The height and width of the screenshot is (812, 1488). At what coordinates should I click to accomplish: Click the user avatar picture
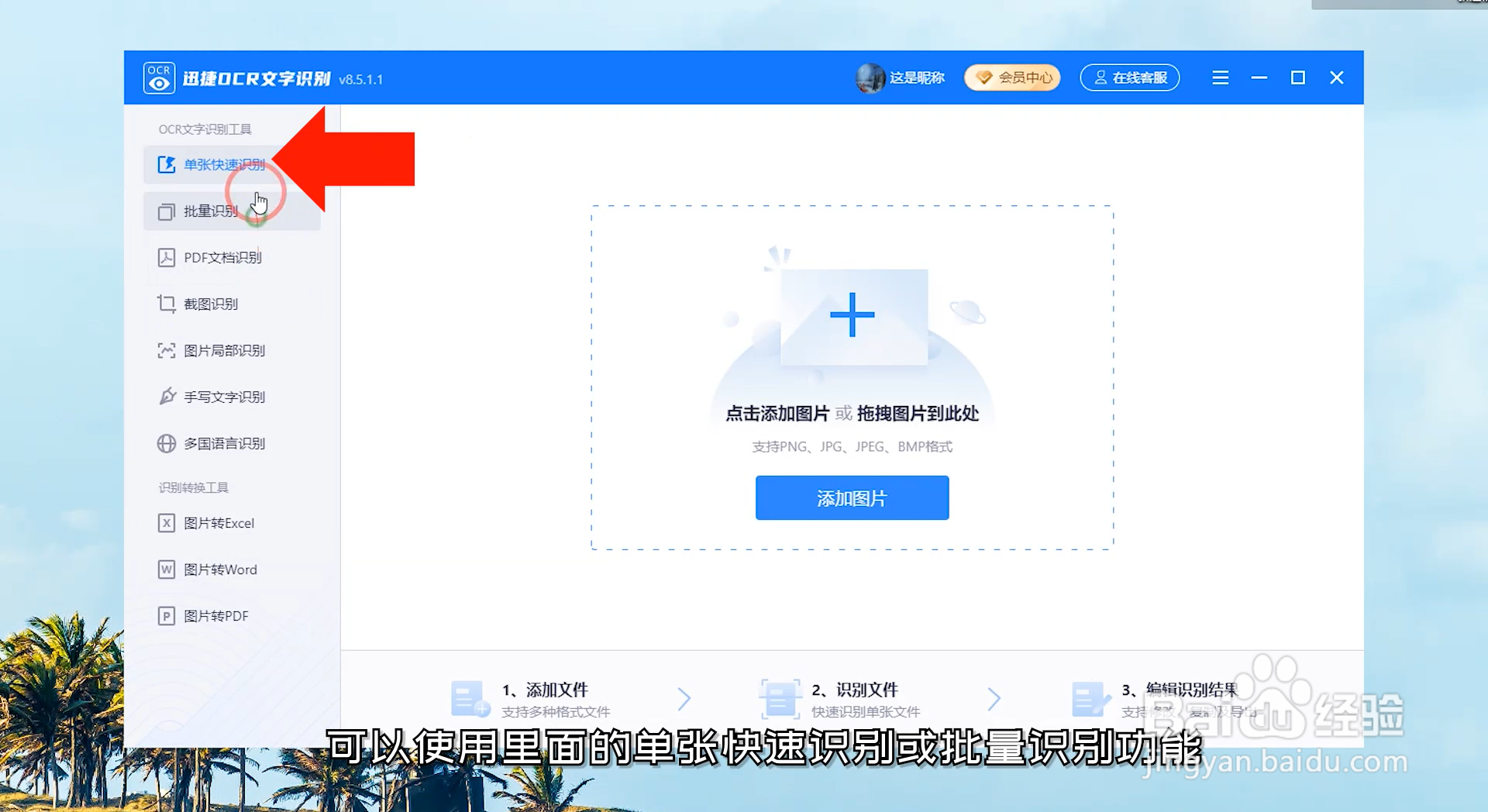870,78
